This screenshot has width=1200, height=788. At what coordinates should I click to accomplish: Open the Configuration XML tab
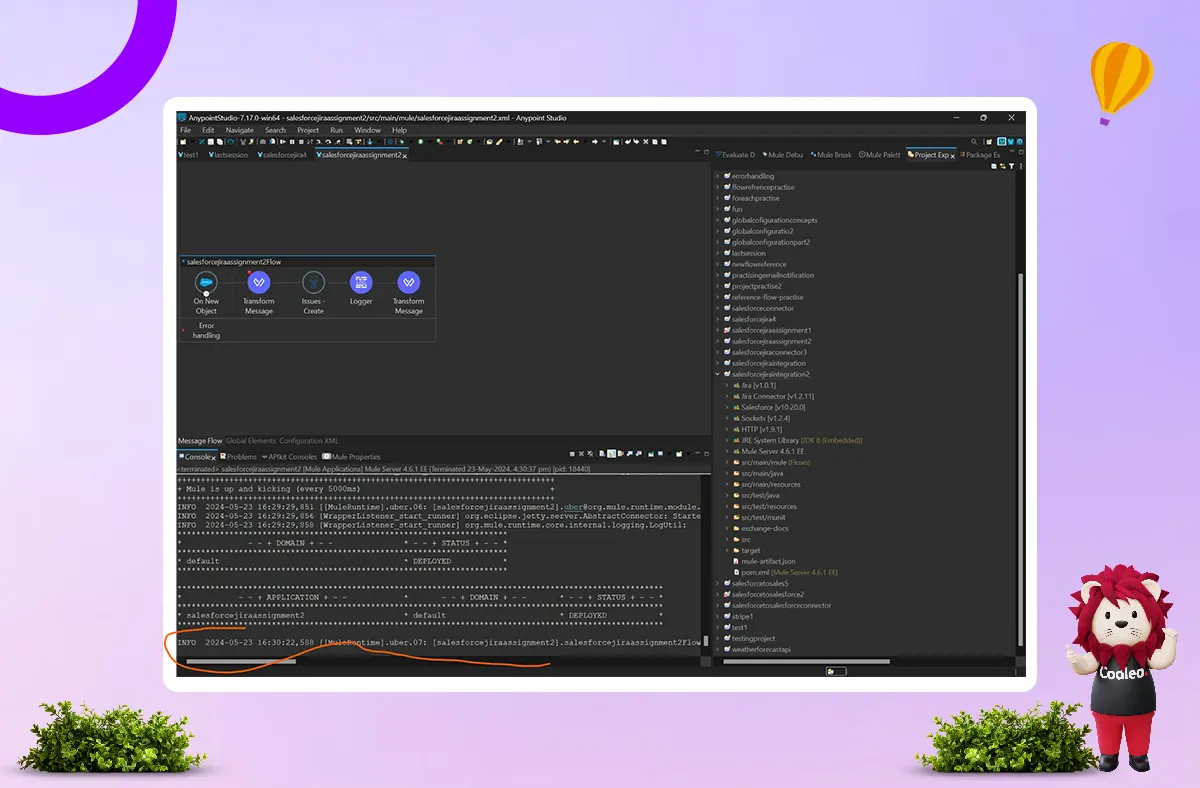point(309,441)
